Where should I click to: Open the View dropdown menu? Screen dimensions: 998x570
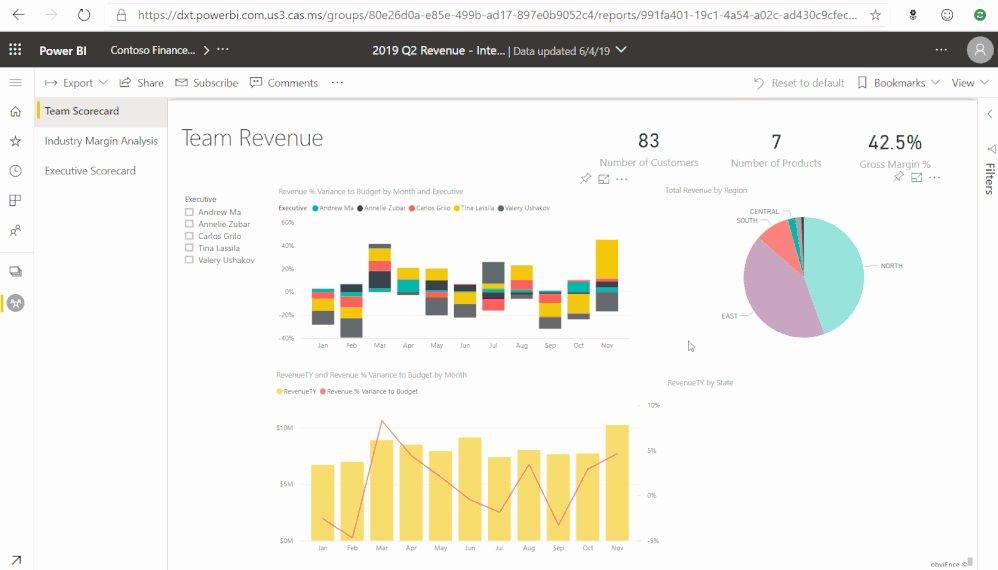pyautogui.click(x=970, y=83)
